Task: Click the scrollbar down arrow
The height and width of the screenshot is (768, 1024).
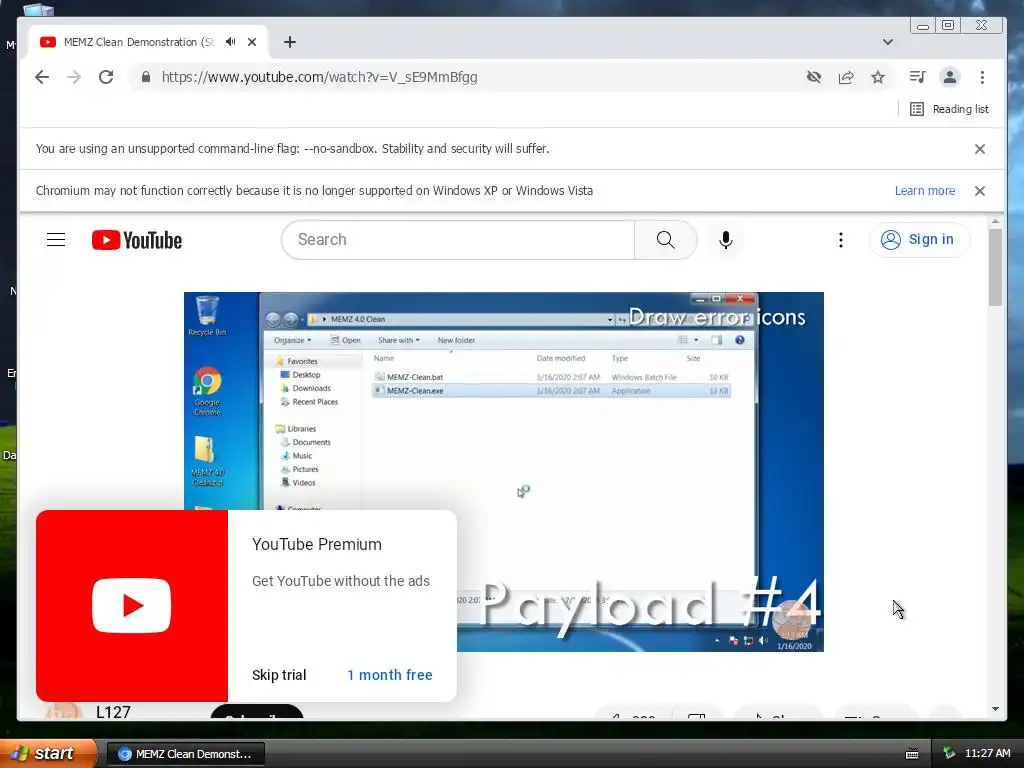Action: (x=995, y=709)
